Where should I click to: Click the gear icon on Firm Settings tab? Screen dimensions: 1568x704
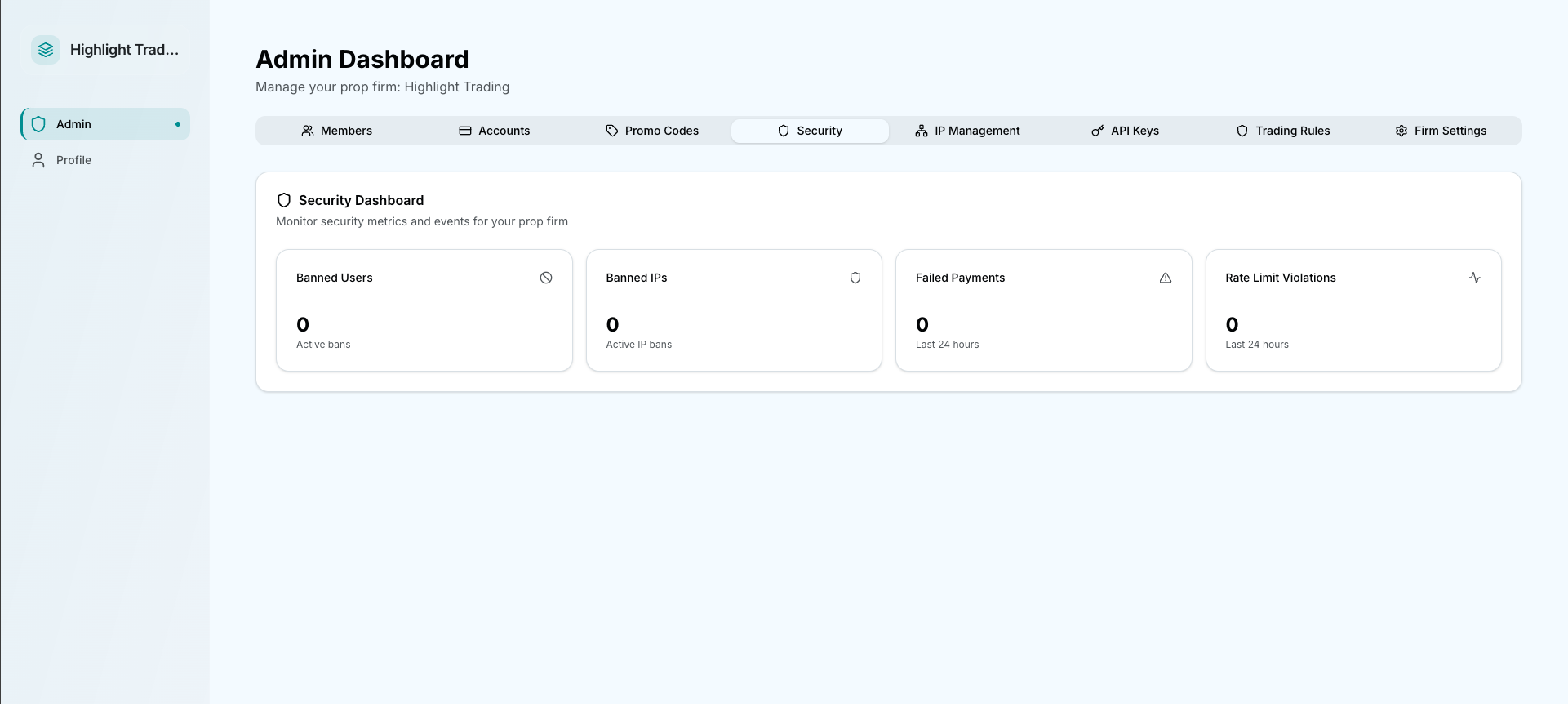pos(1401,131)
